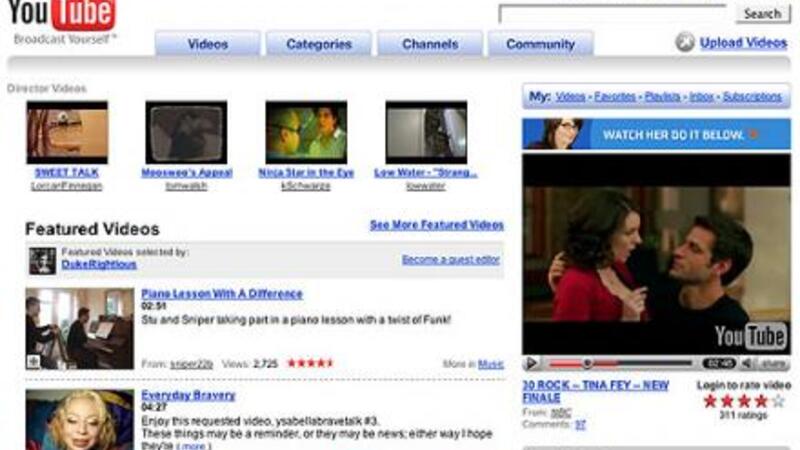Image resolution: width=800 pixels, height=450 pixels.
Task: Click the Become a guest editor link
Action: pyautogui.click(x=452, y=259)
